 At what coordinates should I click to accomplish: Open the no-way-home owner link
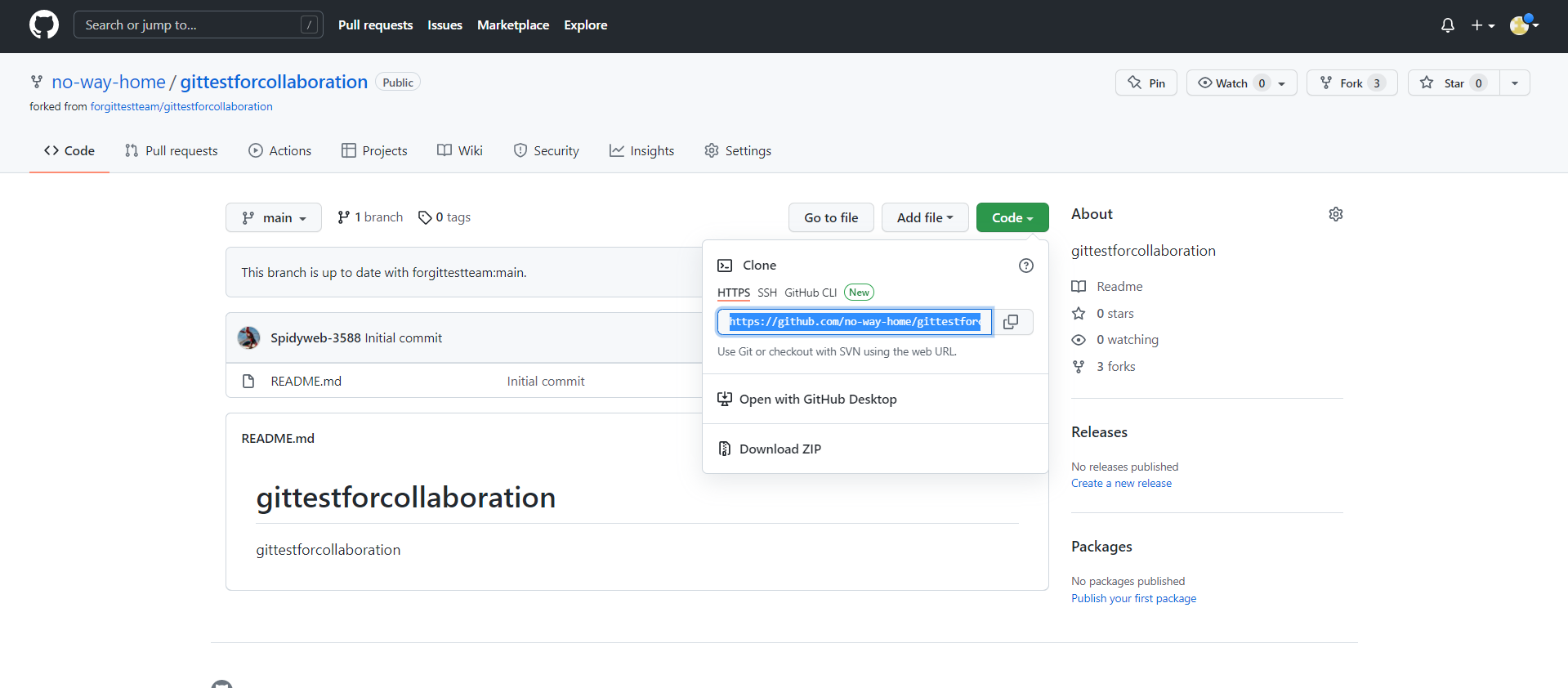[x=109, y=82]
